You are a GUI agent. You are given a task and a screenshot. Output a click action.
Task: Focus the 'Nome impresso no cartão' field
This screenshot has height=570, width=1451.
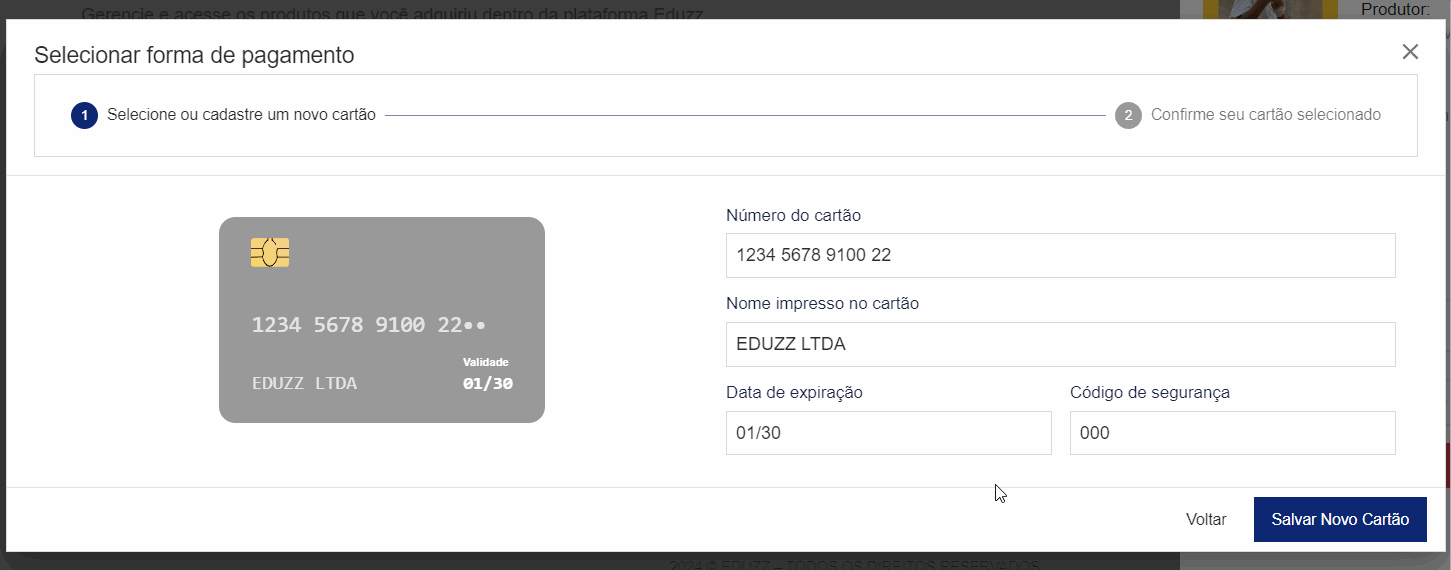coord(1060,345)
